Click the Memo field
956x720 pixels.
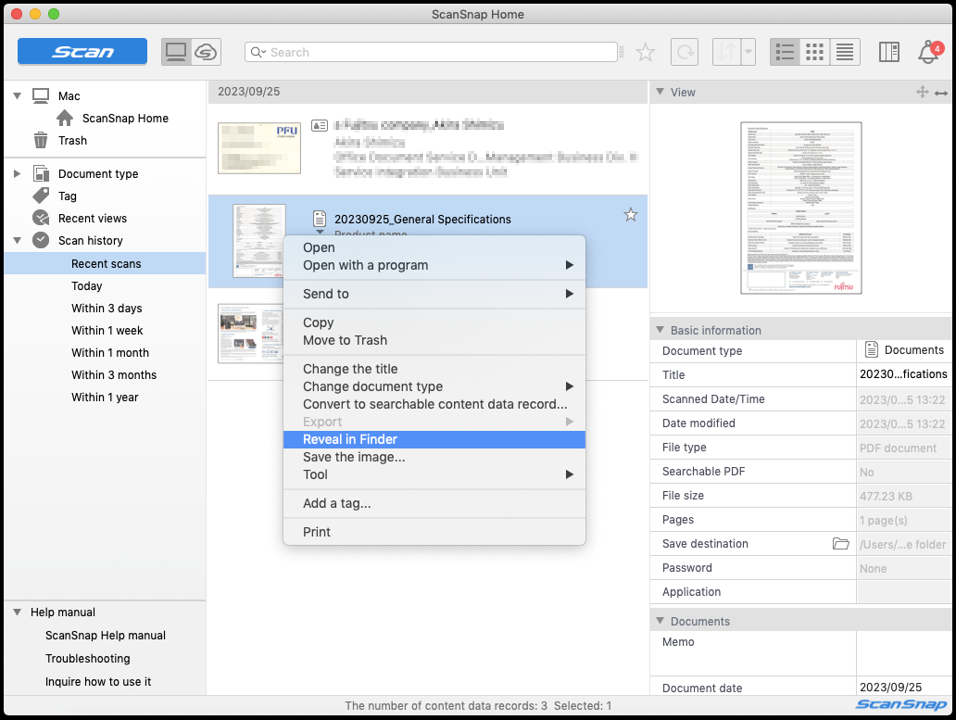point(903,653)
